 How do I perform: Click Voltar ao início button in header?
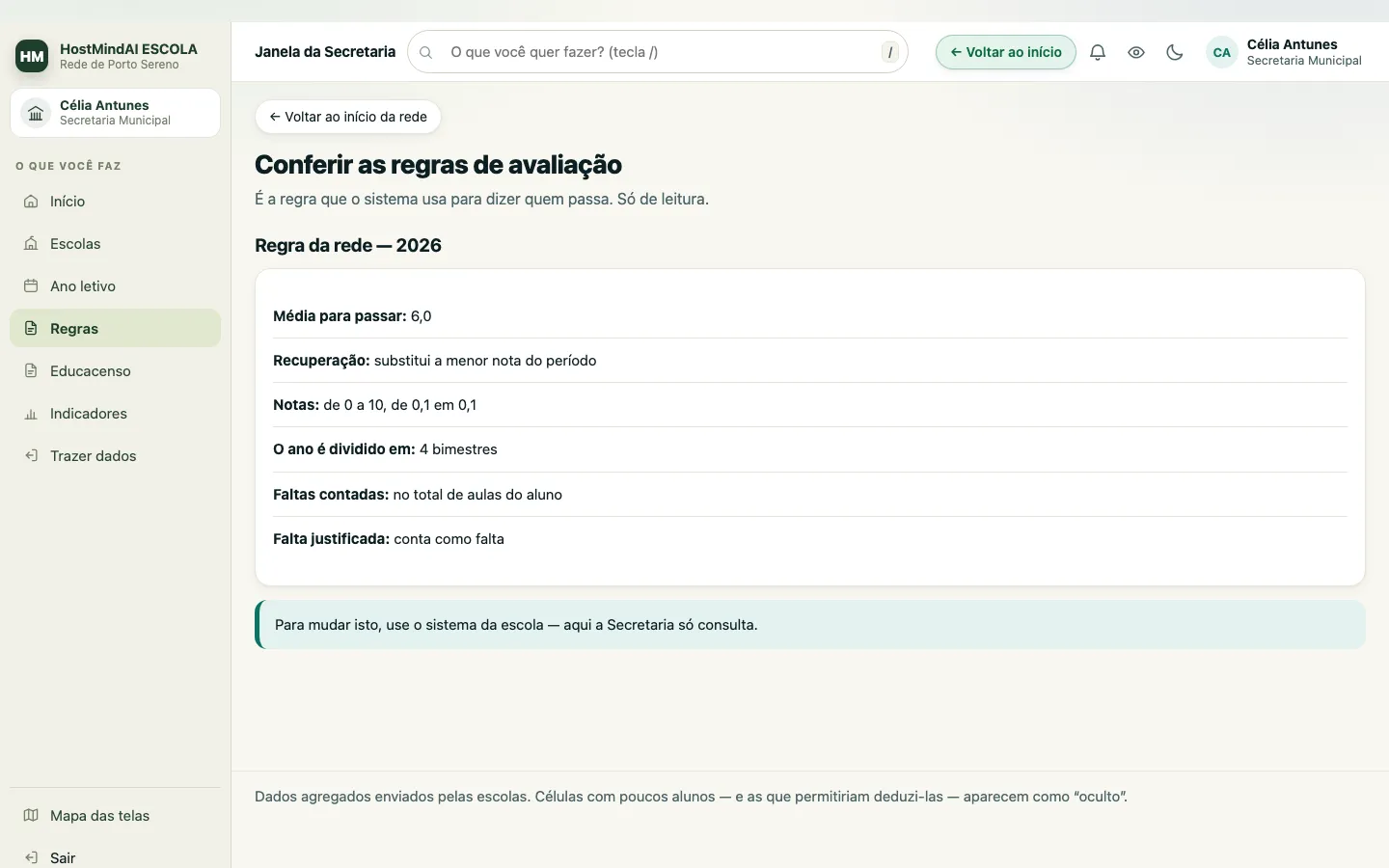(x=1006, y=52)
